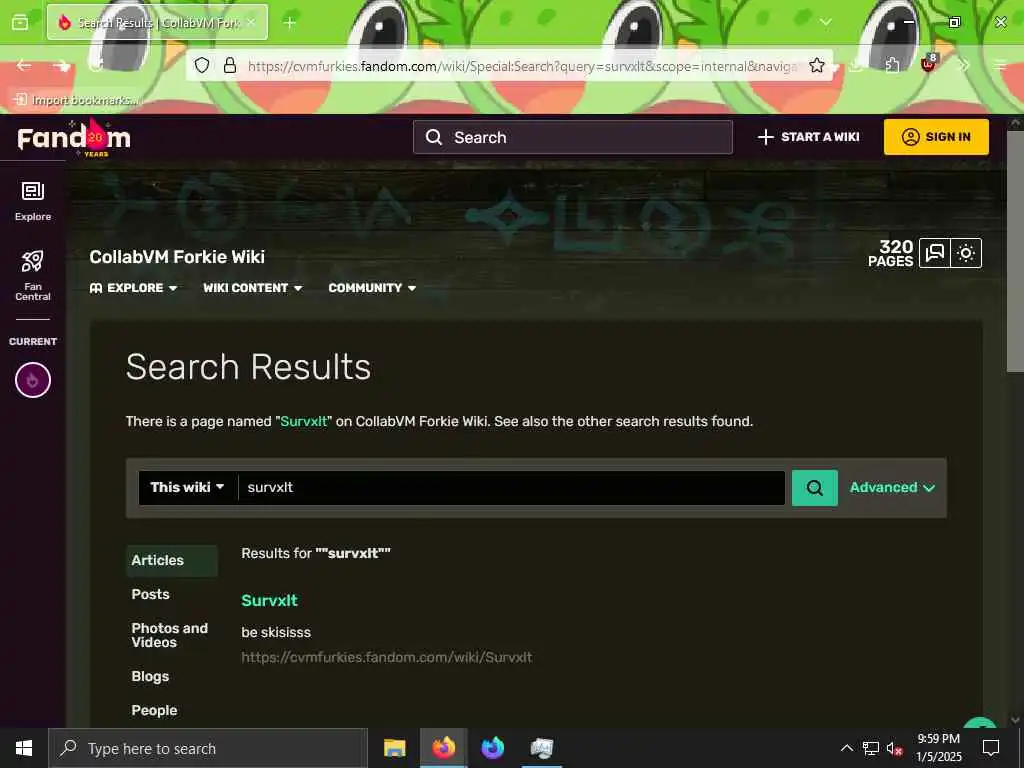The width and height of the screenshot is (1024, 768).
Task: Select the Articles results tab
Action: tap(171, 560)
